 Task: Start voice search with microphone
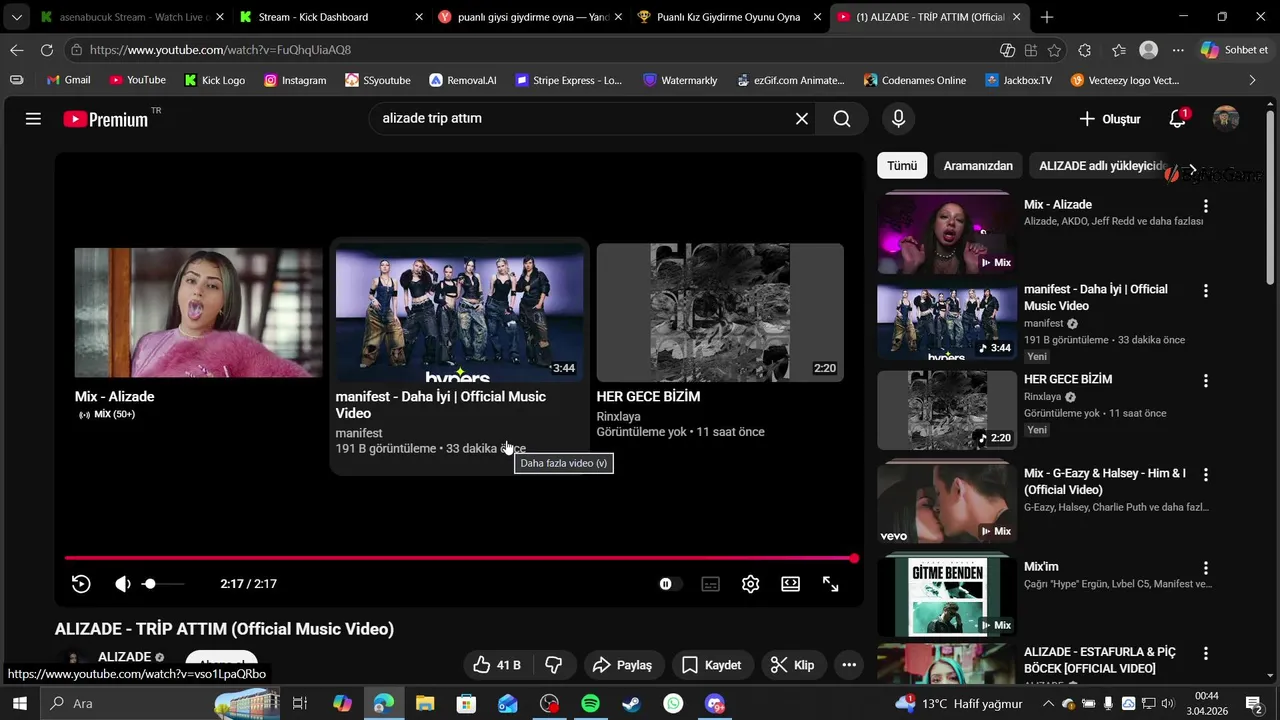[x=898, y=119]
